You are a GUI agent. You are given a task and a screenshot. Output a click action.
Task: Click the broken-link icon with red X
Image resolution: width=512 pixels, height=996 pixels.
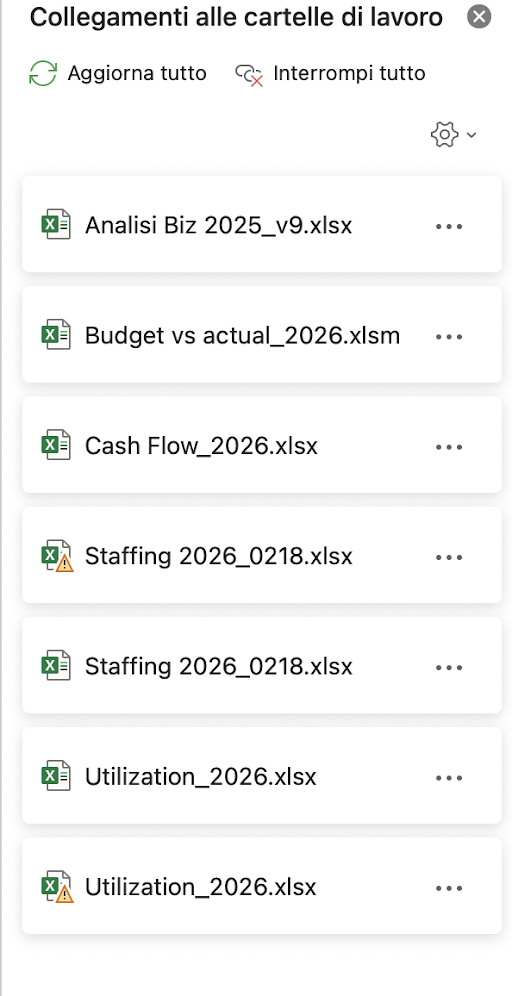(x=249, y=75)
